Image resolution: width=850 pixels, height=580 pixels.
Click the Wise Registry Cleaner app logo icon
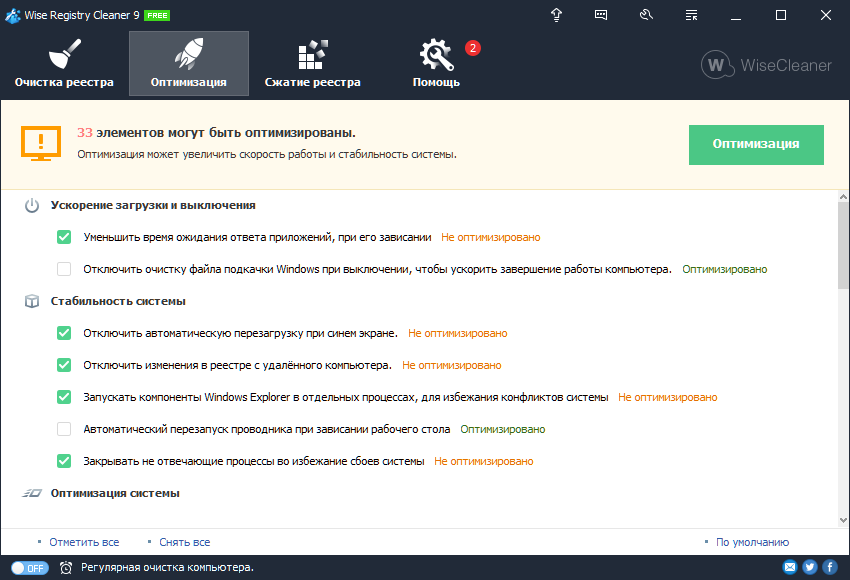click(x=13, y=16)
